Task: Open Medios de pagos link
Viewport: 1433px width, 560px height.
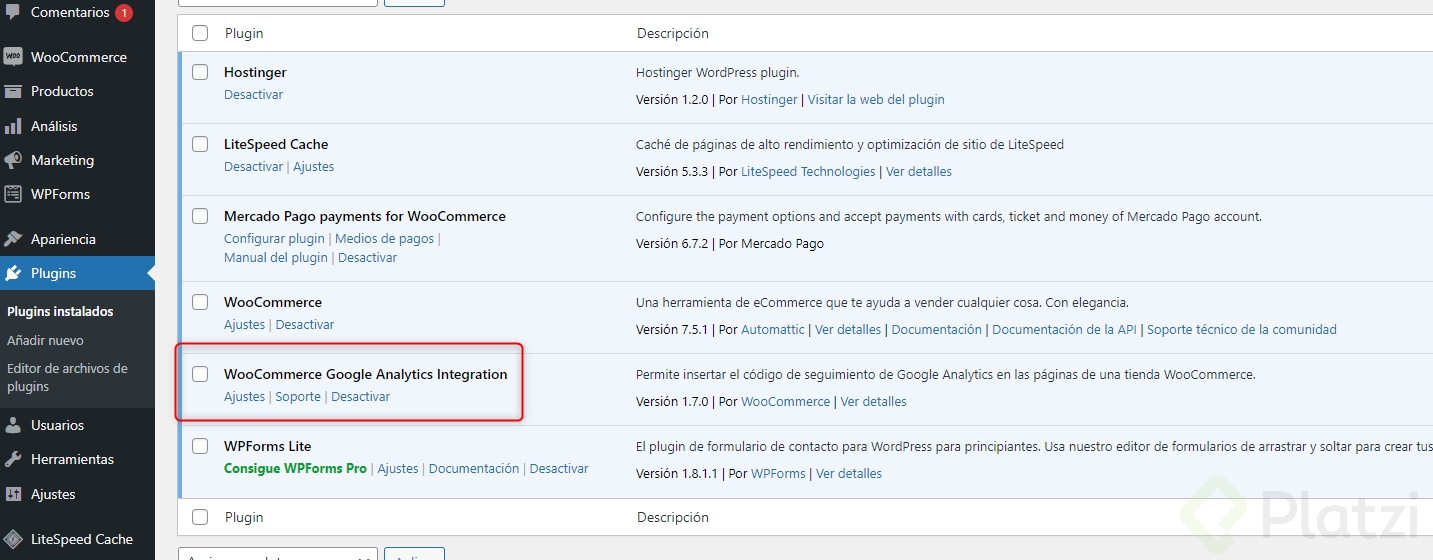Action: click(x=384, y=239)
